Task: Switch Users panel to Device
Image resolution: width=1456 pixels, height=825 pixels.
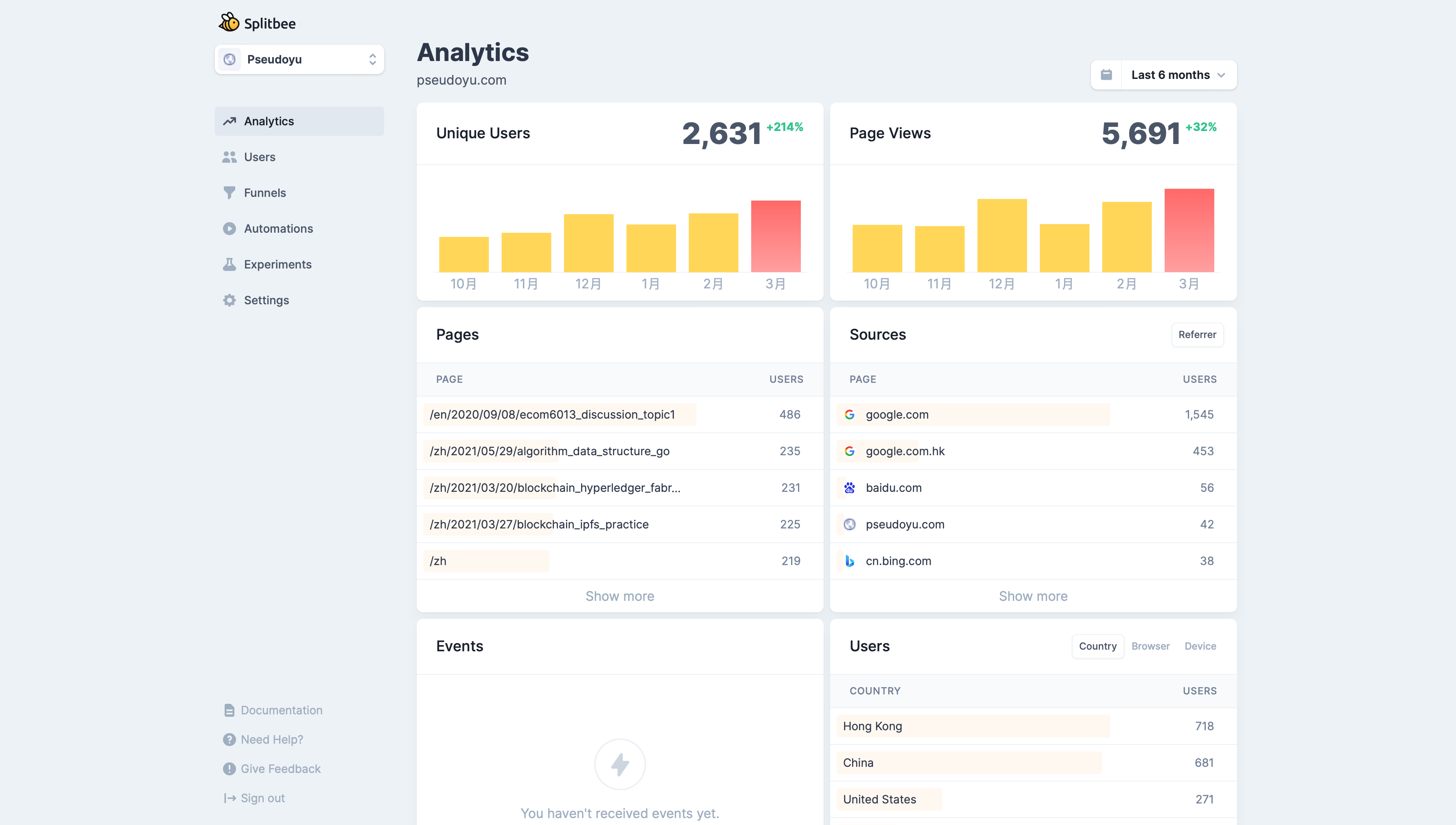Action: click(x=1200, y=646)
